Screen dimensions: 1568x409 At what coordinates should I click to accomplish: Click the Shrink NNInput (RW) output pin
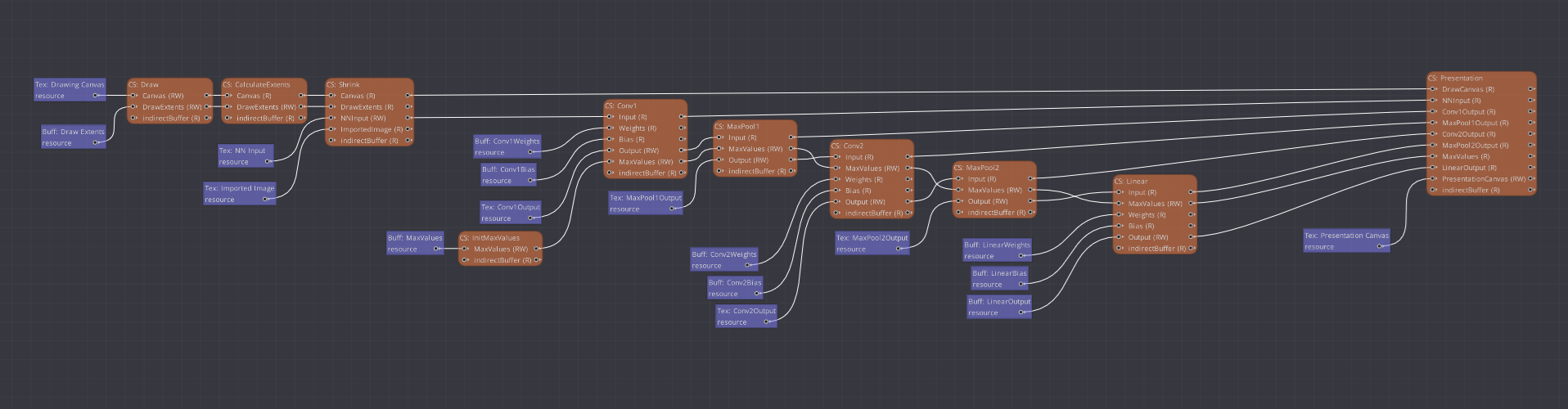(408, 118)
